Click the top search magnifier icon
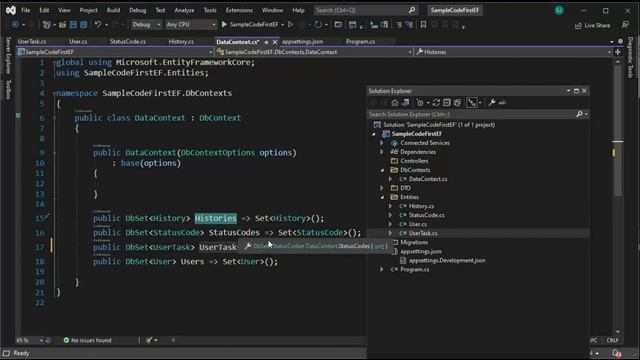This screenshot has height=360, width=640. [x=412, y=10]
